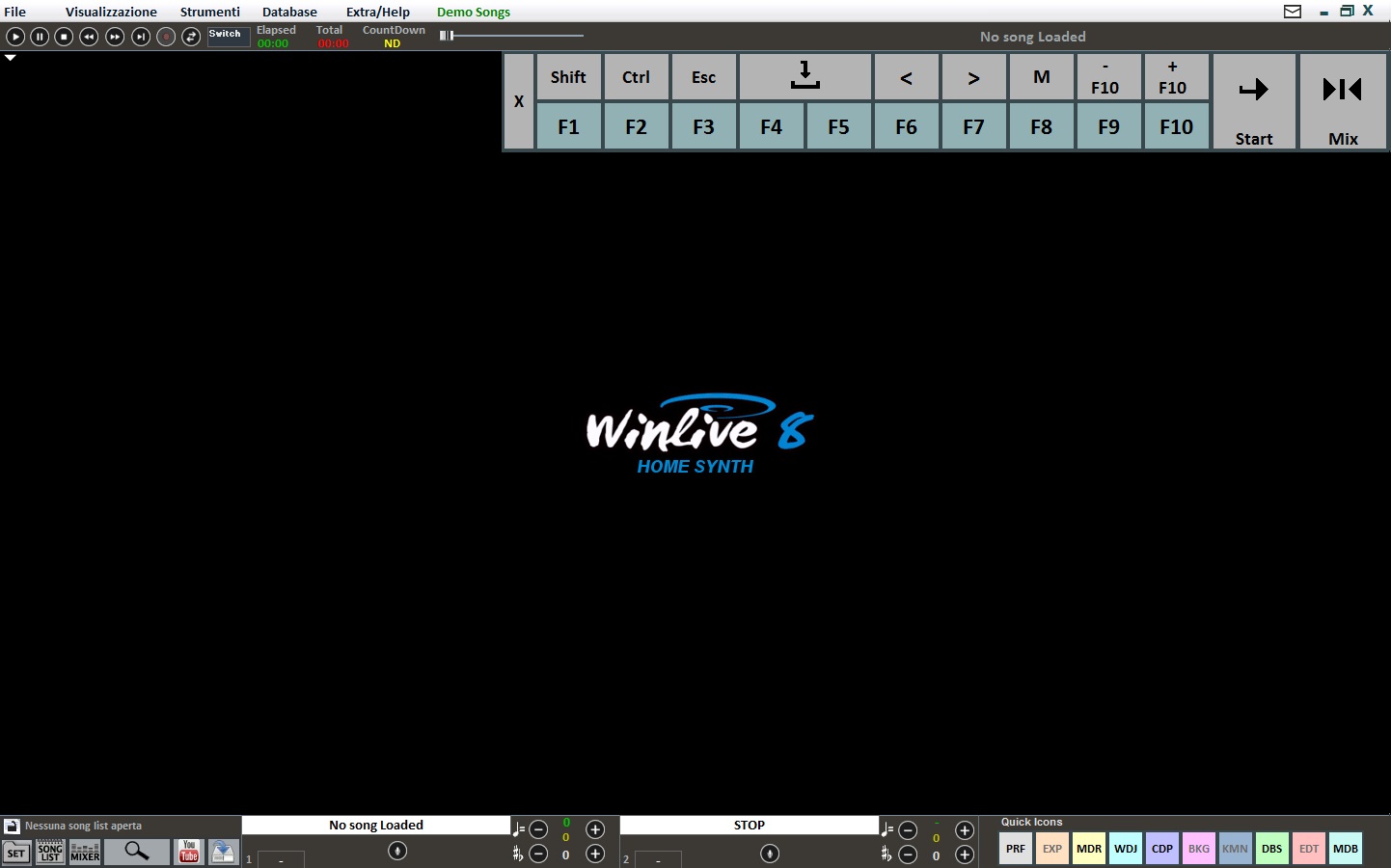1391x868 pixels.
Task: Click player 2 STOP title field
Action: coord(750,826)
